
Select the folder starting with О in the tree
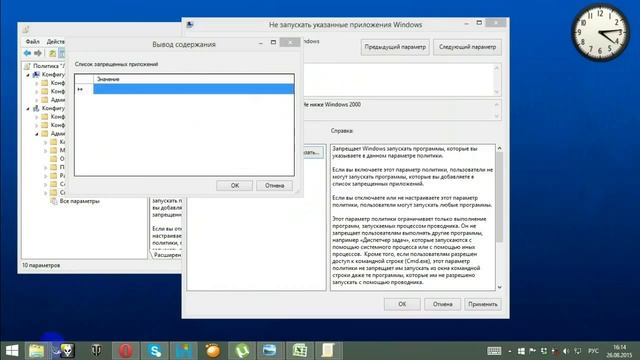pos(58,159)
